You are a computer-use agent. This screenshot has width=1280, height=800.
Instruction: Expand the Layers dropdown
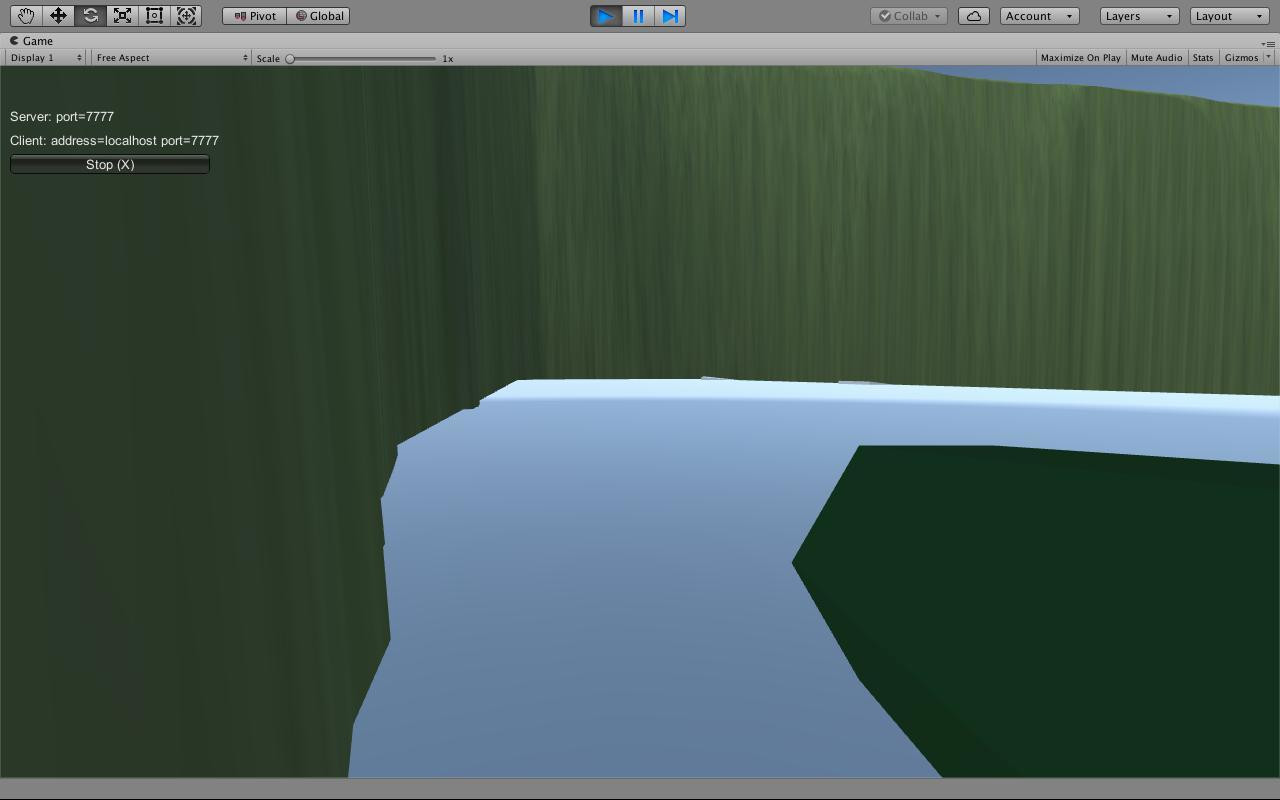click(1139, 16)
